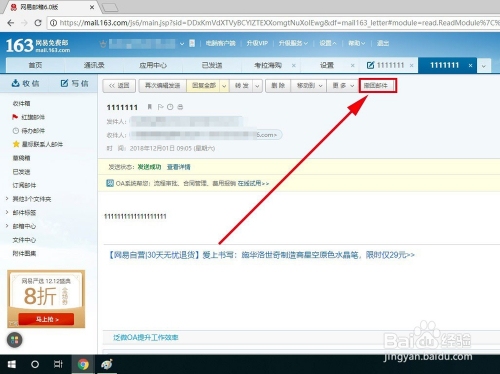Click the 退出 logout link

click(x=383, y=43)
